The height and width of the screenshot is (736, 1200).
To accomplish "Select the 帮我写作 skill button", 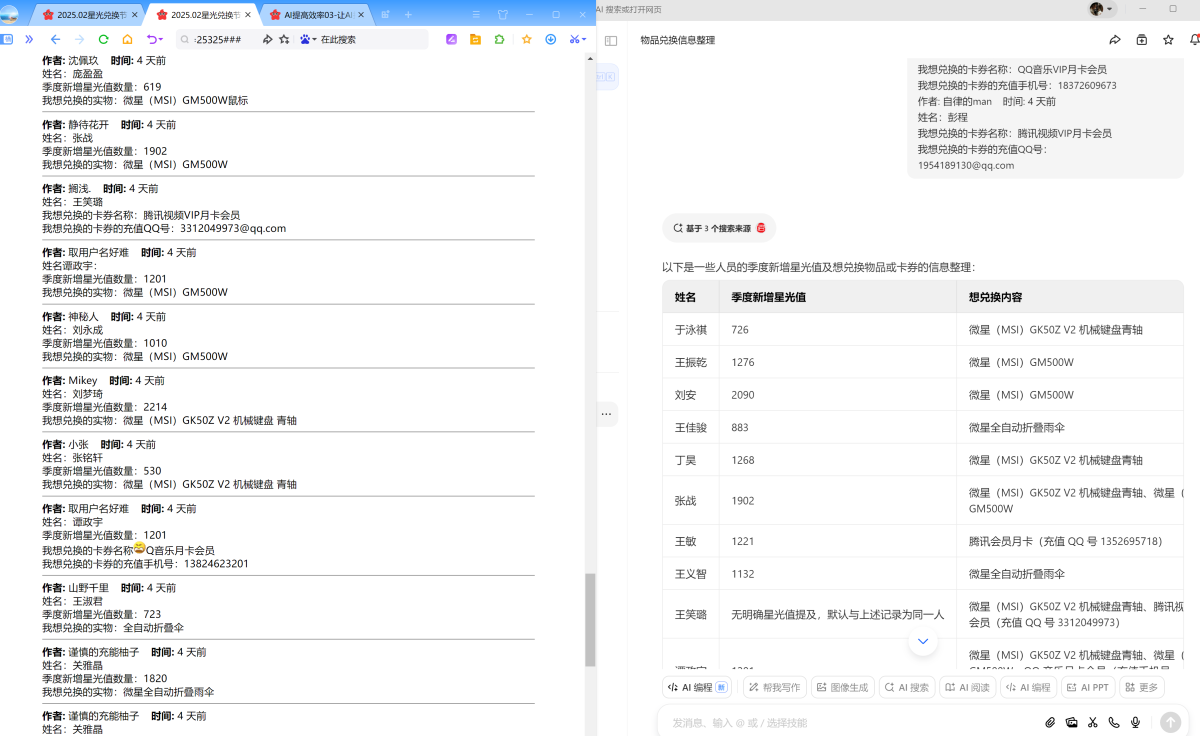I will click(x=773, y=687).
